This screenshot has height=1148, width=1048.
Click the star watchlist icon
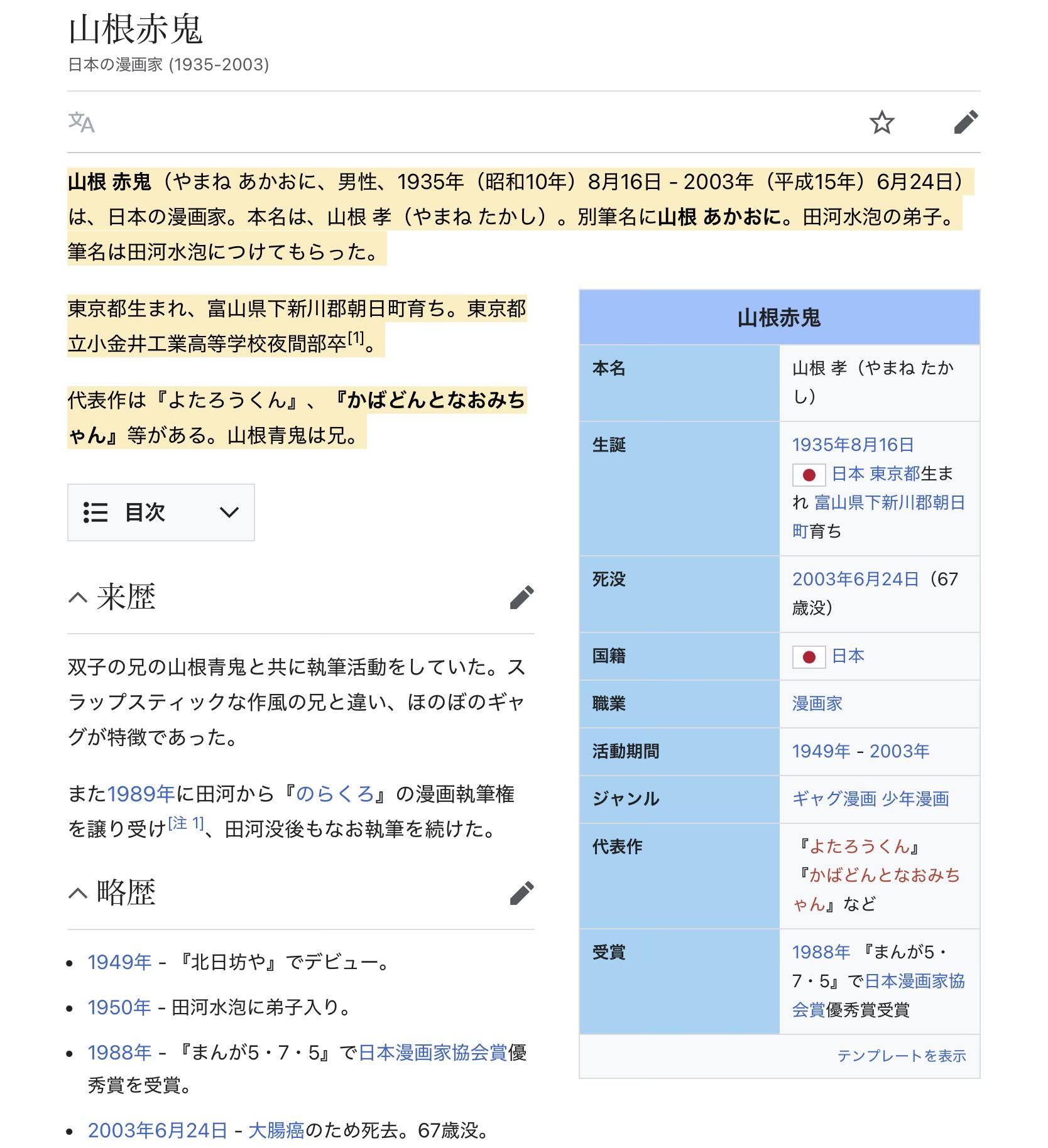(x=882, y=122)
